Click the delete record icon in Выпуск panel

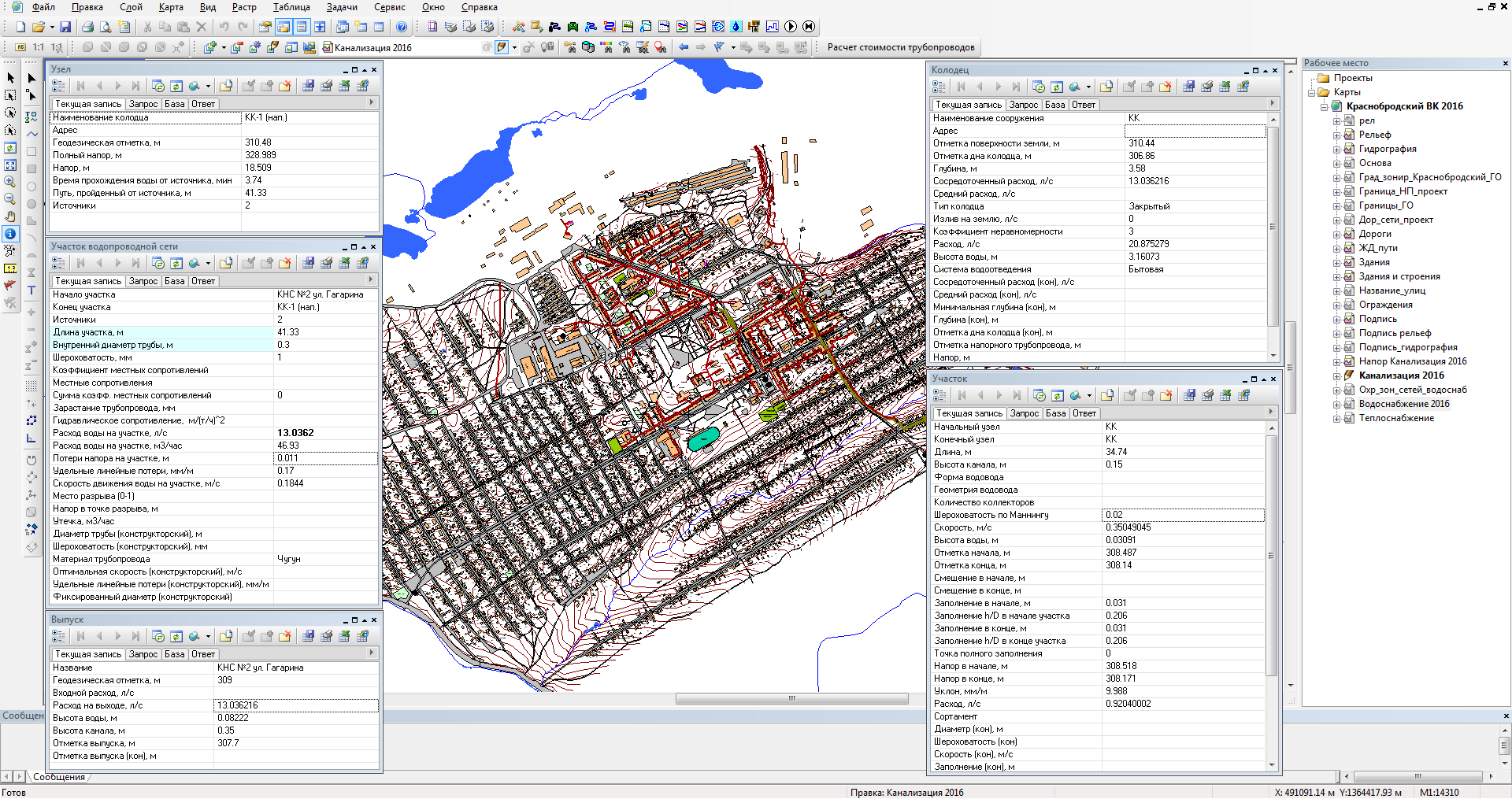284,636
